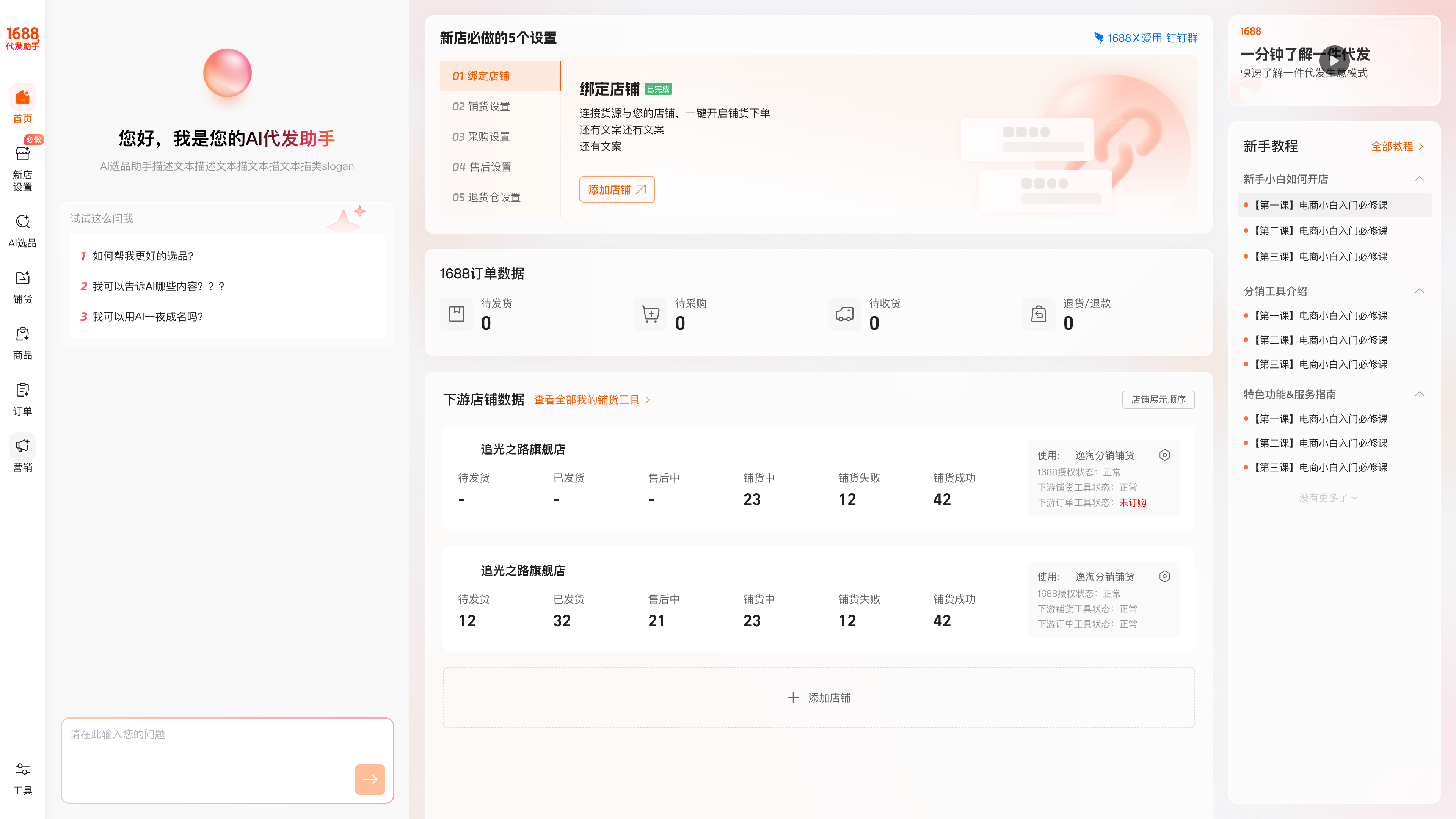Open AI选品 sidebar icon
This screenshot has width=1456, height=819.
pos(23,221)
